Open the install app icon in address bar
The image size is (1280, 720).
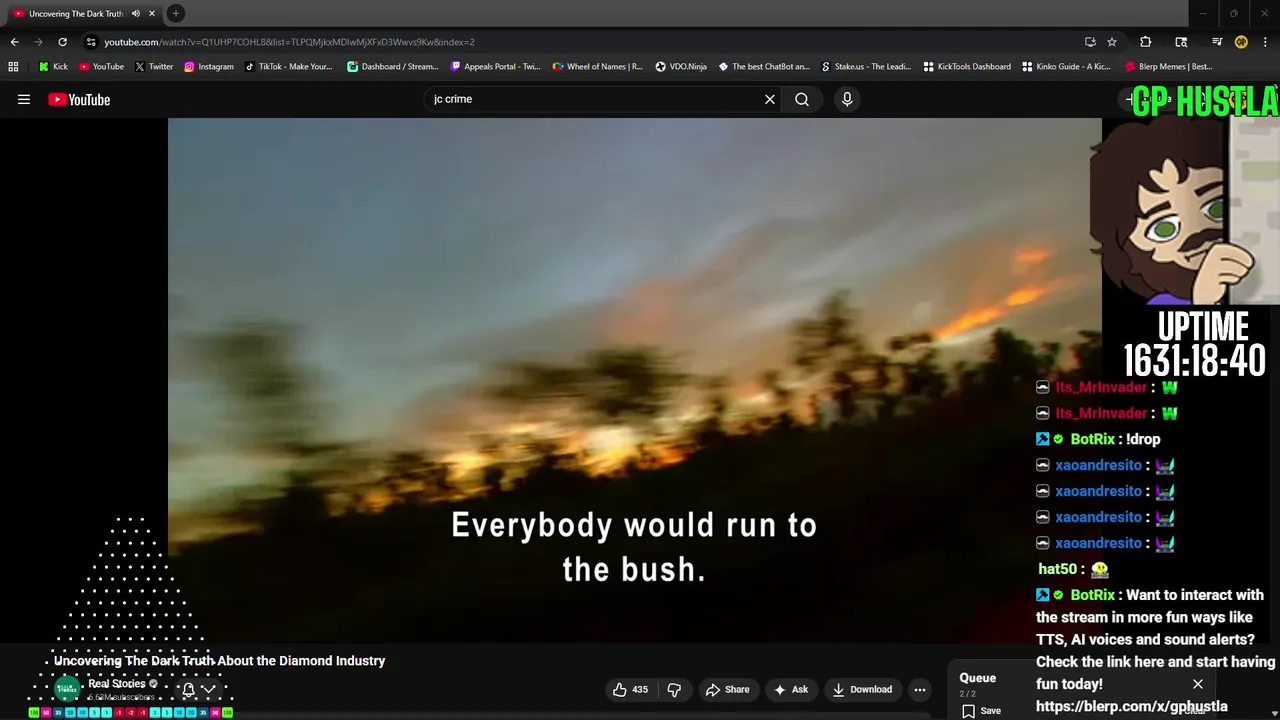pos(1090,42)
